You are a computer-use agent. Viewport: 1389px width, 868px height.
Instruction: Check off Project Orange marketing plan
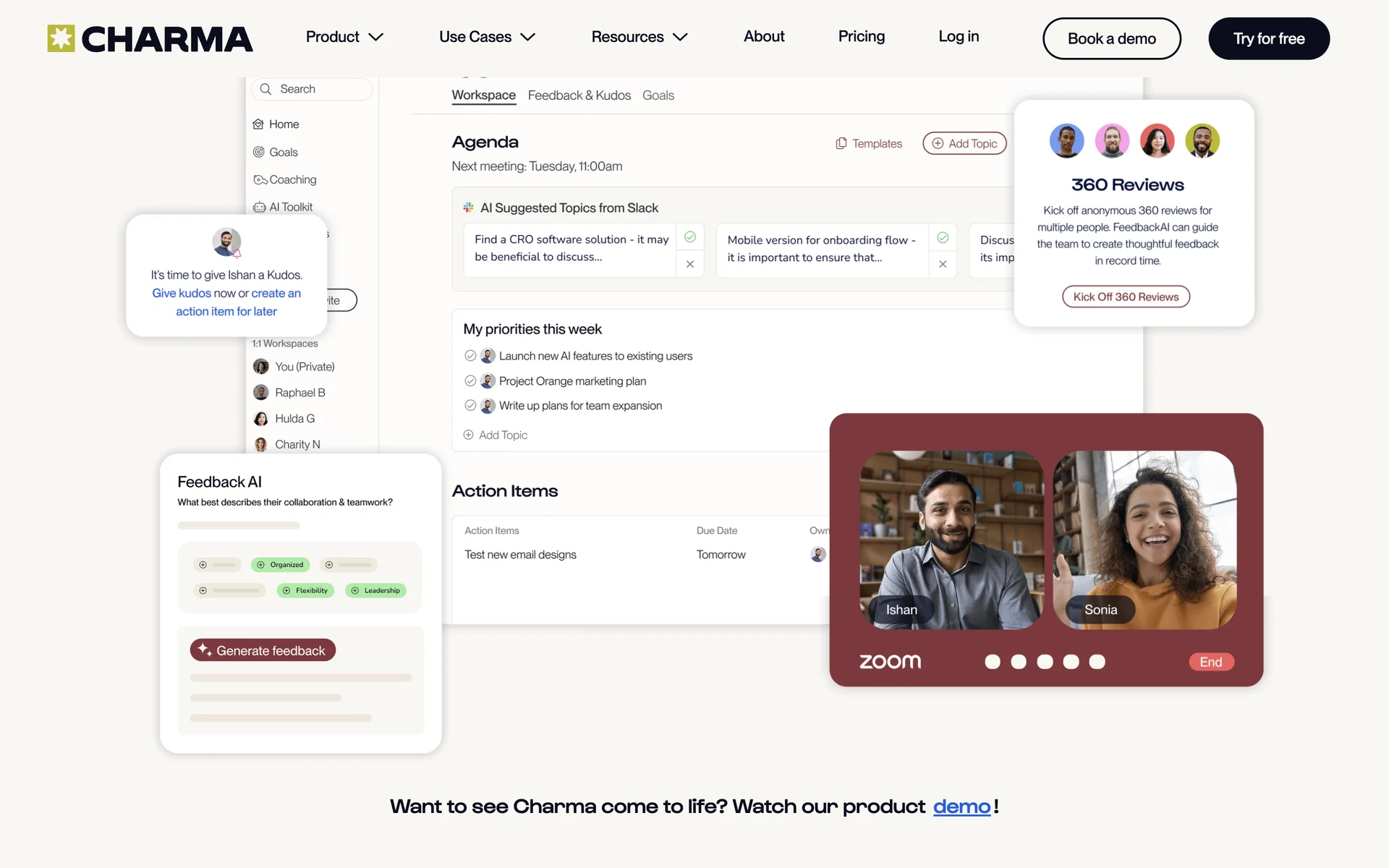(470, 380)
